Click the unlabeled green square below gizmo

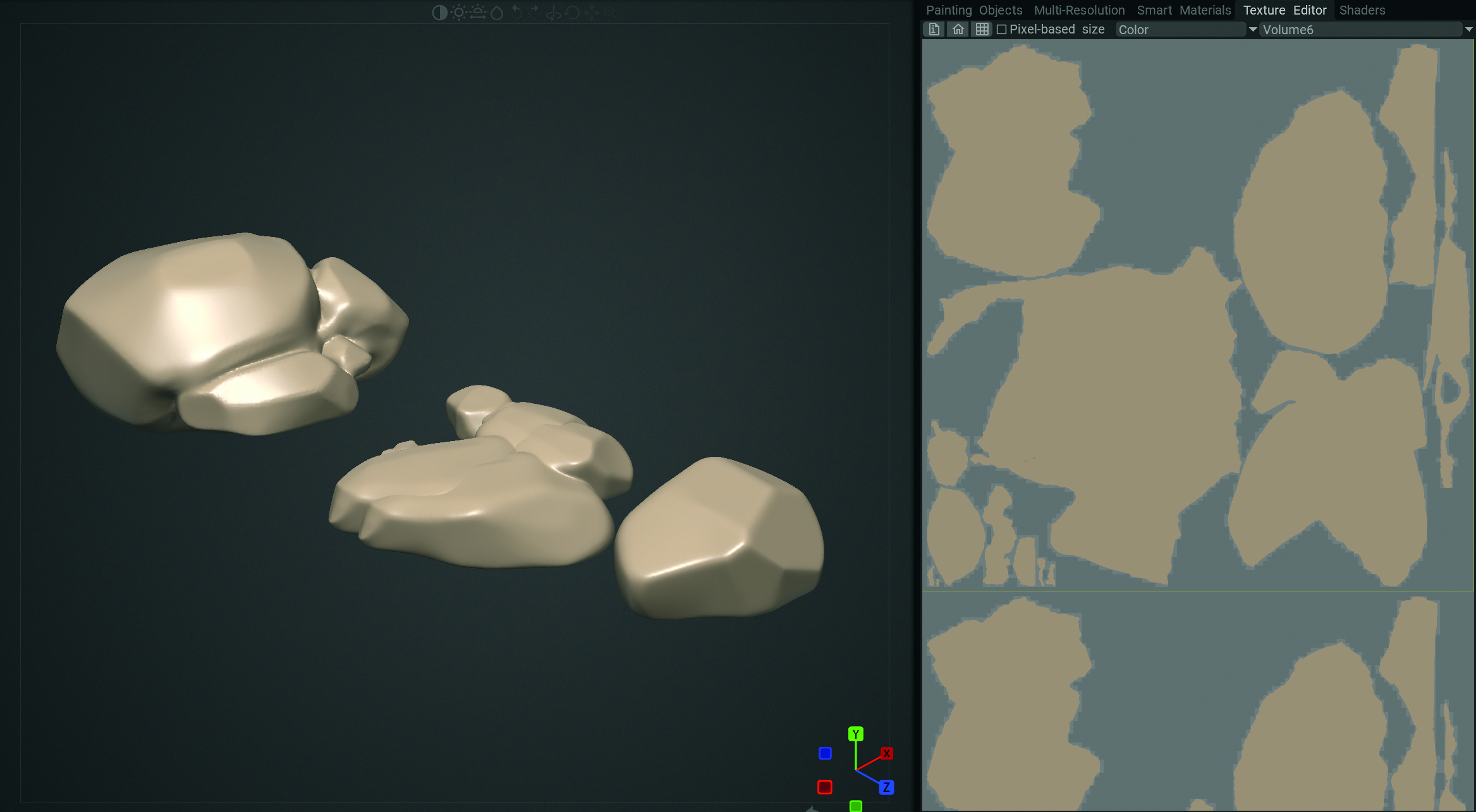tap(856, 806)
